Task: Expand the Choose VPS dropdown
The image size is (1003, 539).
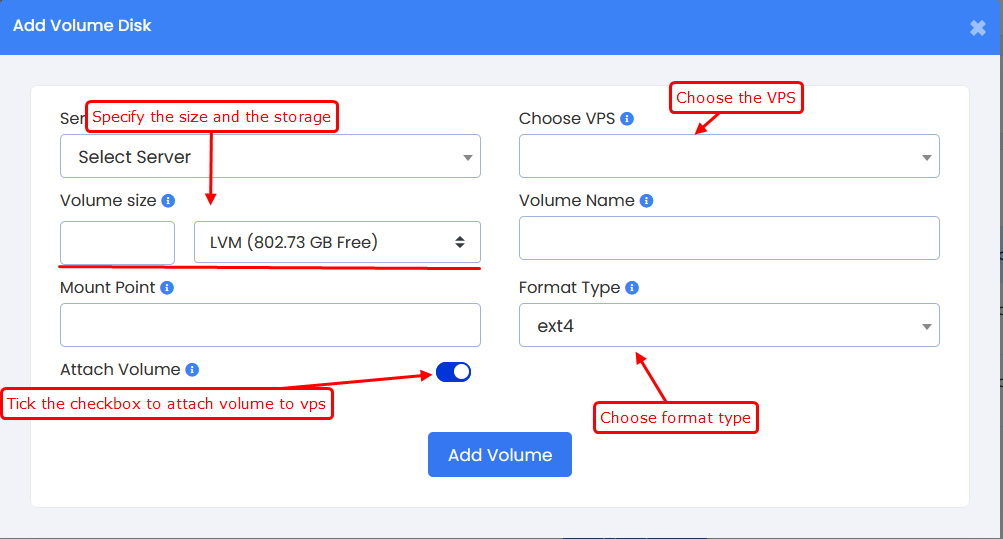Action: click(x=729, y=157)
